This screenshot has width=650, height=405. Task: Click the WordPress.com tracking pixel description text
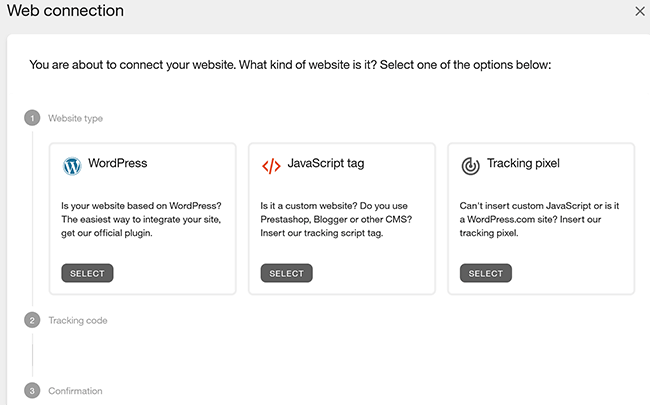(539, 219)
